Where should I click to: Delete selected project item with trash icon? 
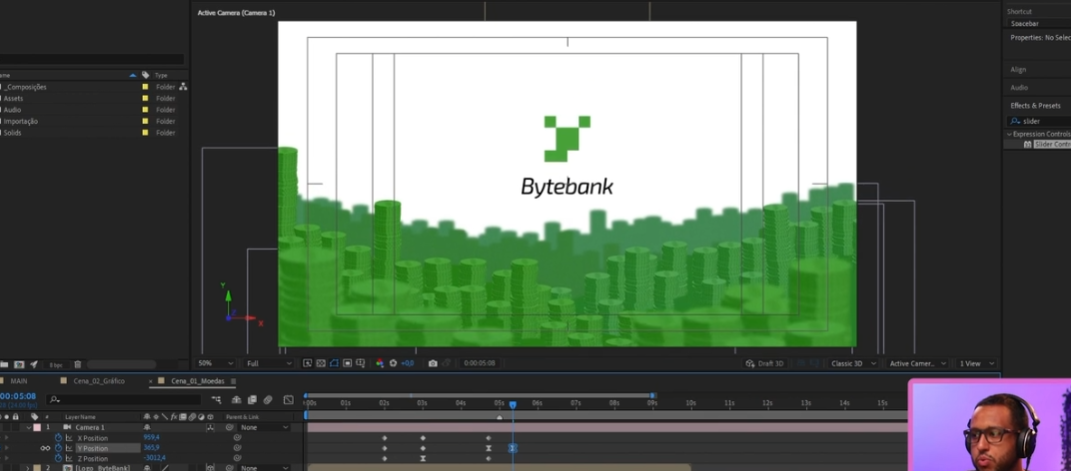[77, 364]
